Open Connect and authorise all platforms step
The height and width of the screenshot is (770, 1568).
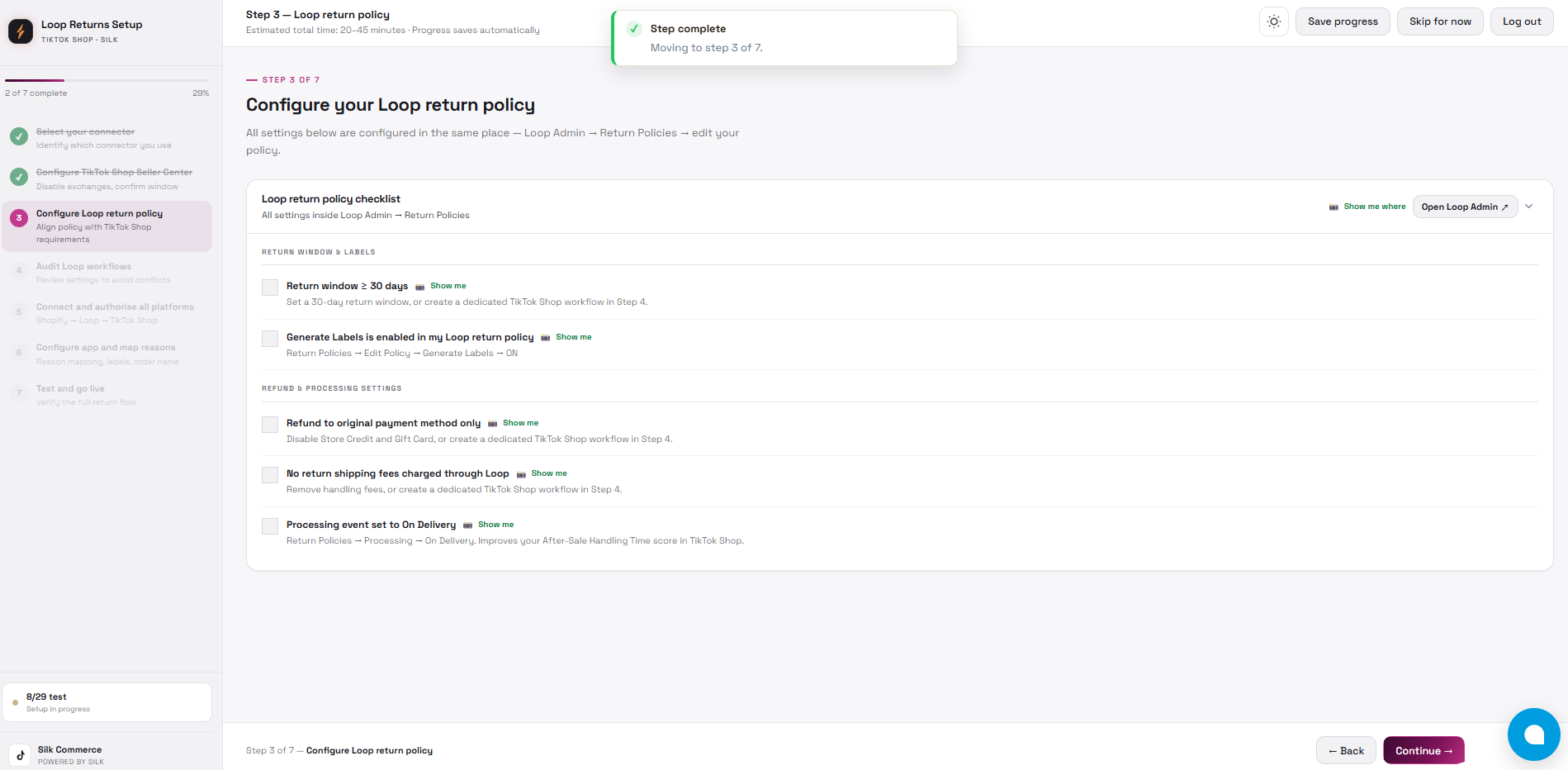pyautogui.click(x=107, y=313)
